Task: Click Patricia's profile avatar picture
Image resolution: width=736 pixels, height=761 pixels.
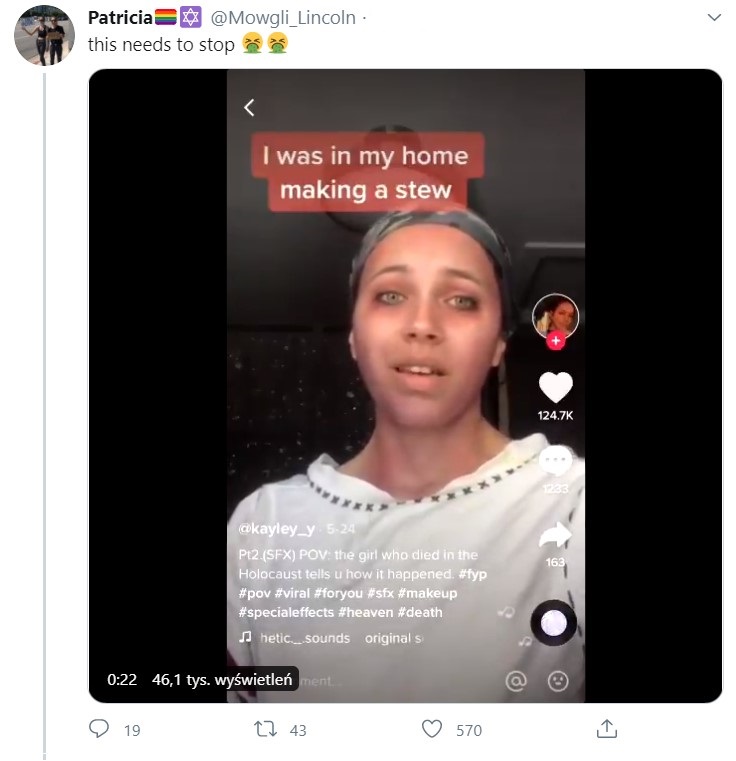Action: coord(44,35)
